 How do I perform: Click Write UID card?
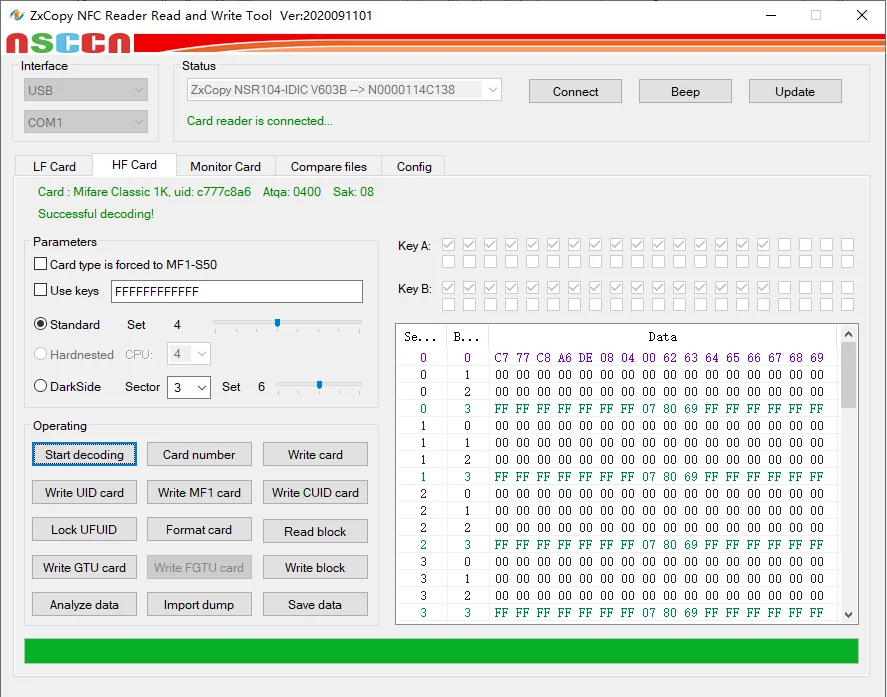point(84,492)
